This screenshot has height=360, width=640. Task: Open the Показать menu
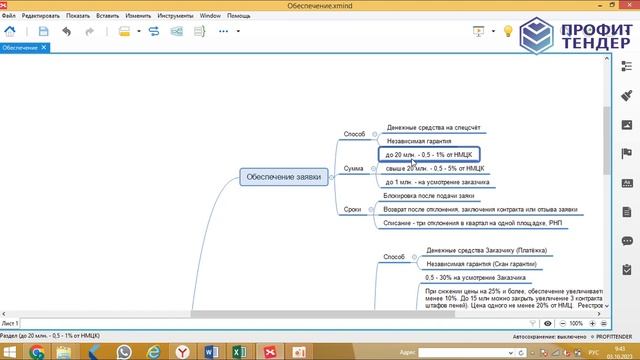78,16
